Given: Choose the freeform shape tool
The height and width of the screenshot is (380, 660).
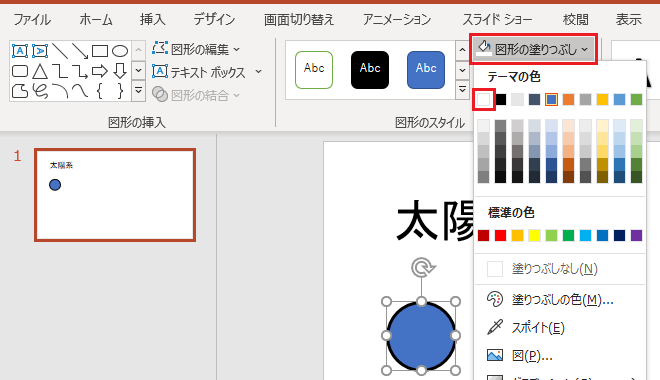Looking at the screenshot, I should 20,91.
